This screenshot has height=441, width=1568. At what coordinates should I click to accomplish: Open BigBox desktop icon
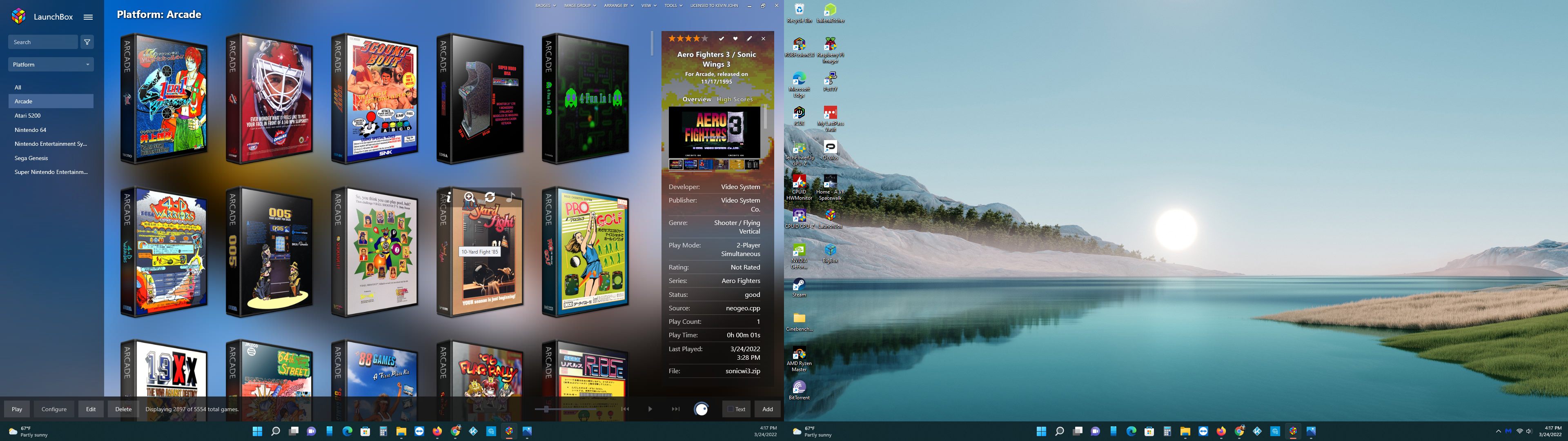click(830, 253)
